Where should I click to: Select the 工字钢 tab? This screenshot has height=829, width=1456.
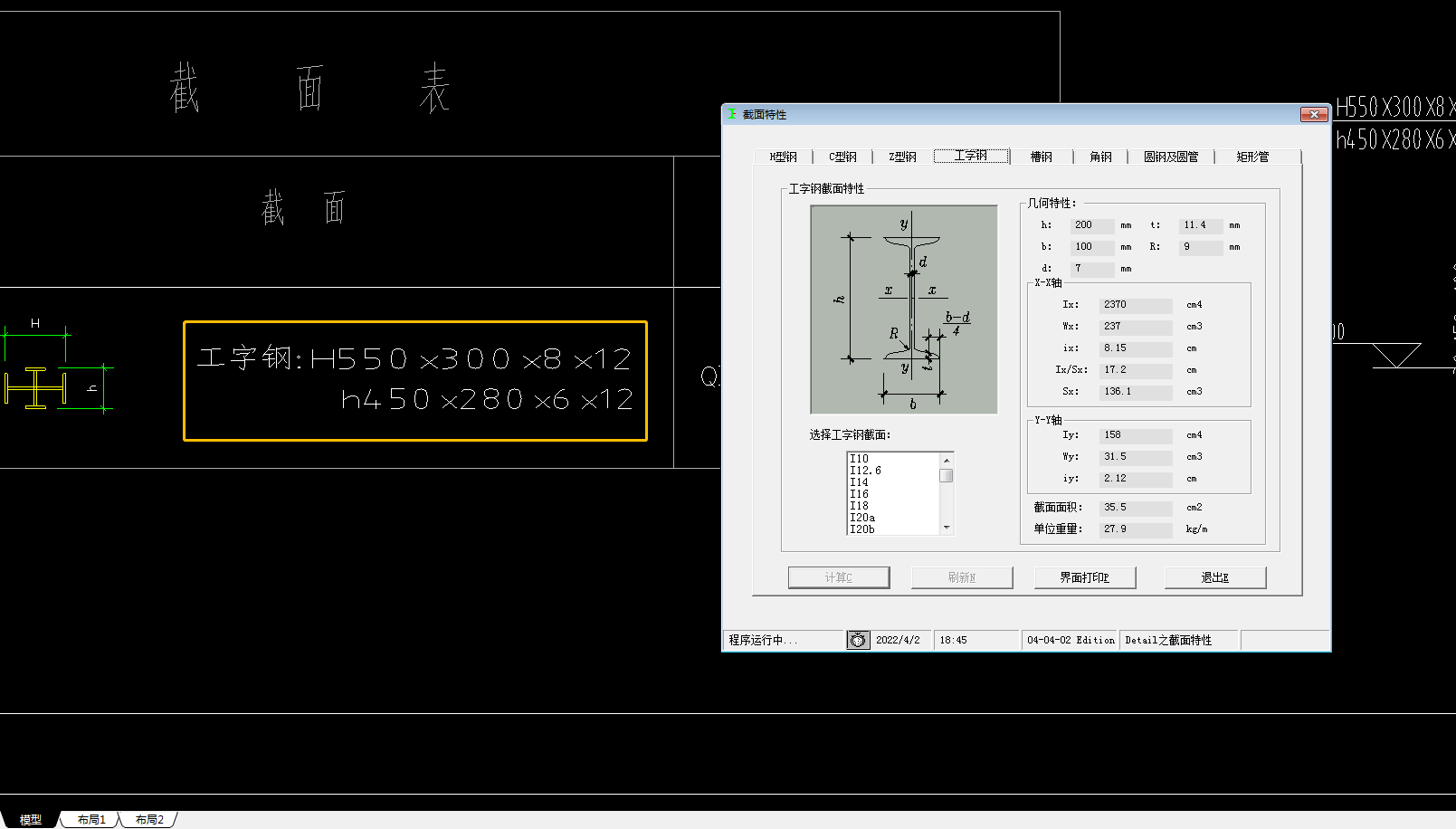click(x=971, y=156)
